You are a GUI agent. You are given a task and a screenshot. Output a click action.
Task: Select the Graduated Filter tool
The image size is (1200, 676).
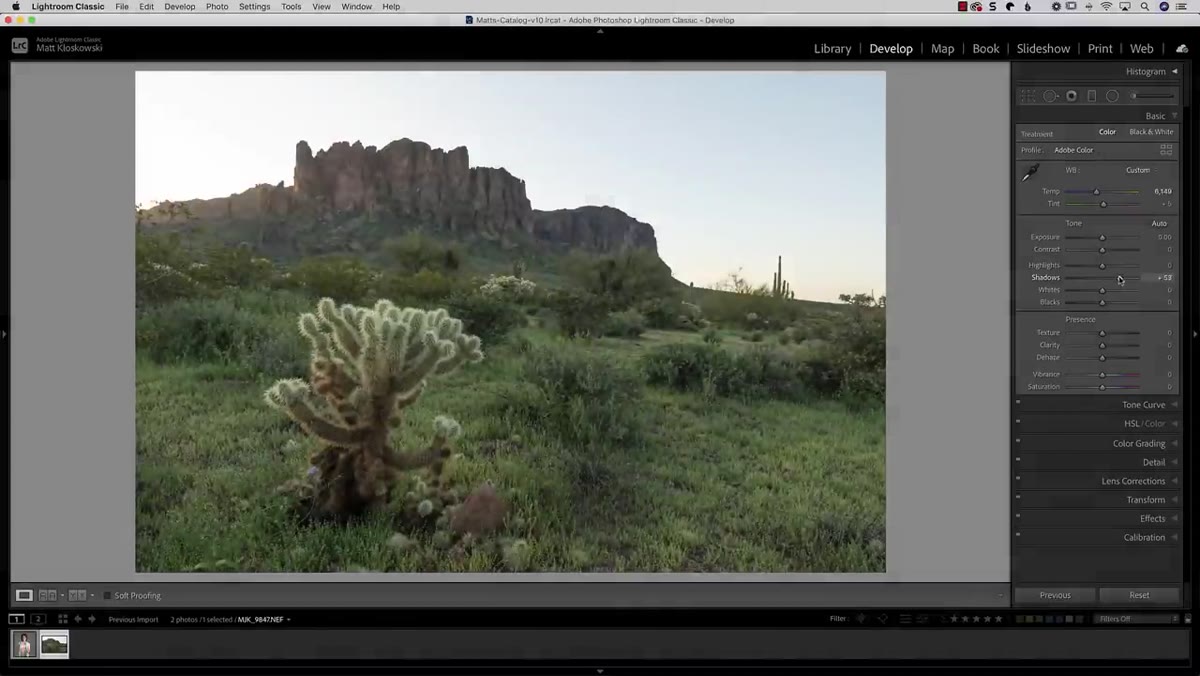[1092, 96]
